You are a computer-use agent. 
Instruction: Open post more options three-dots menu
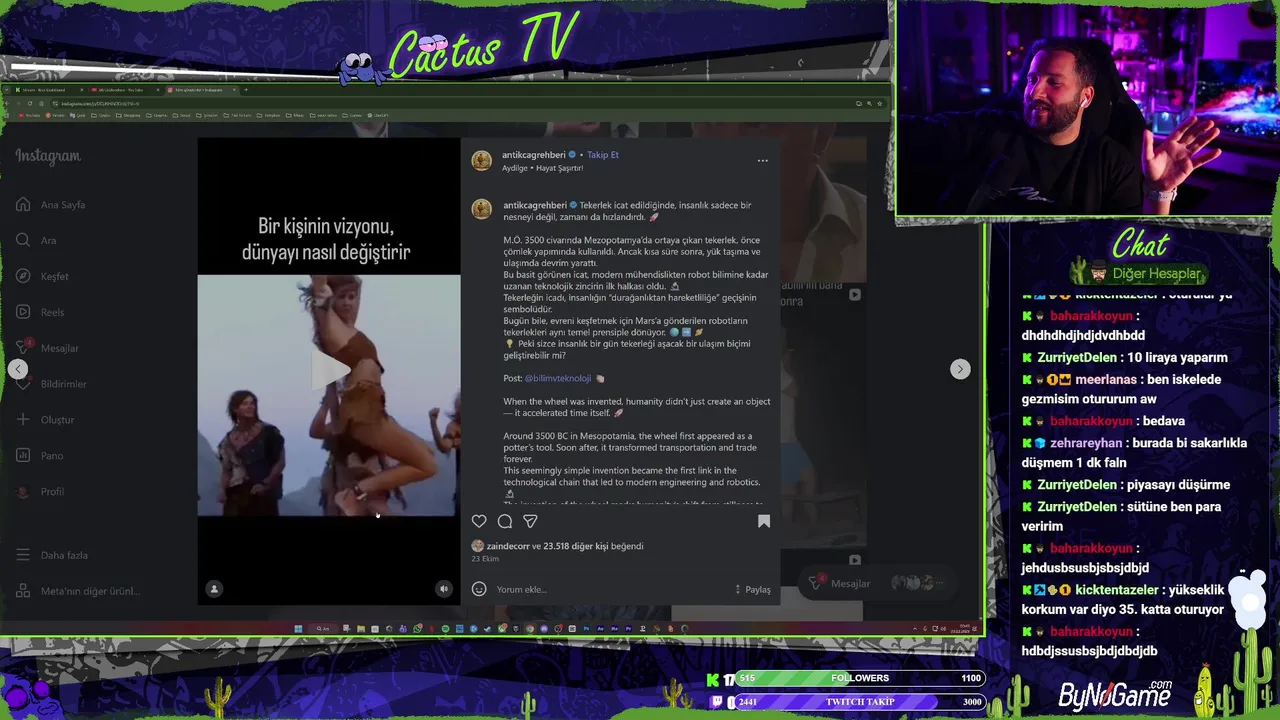click(x=762, y=160)
